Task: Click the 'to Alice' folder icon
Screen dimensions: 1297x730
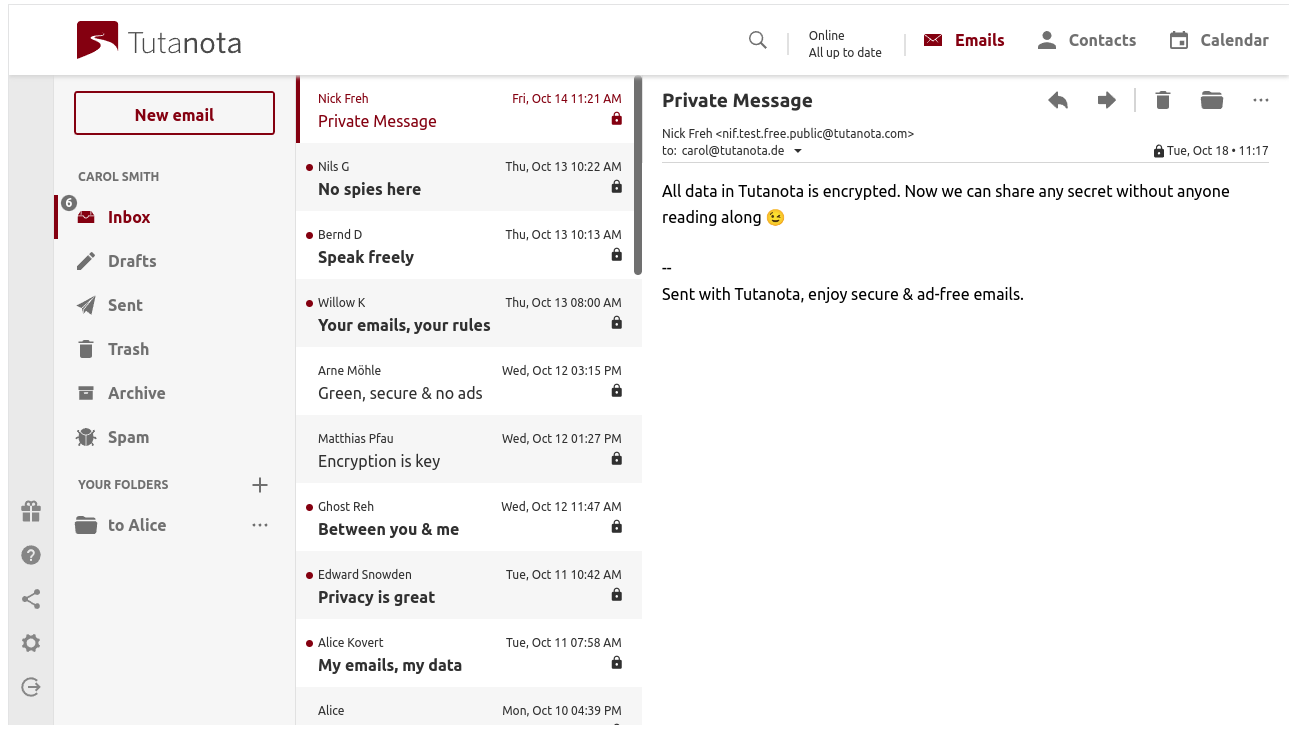Action: coord(86,525)
